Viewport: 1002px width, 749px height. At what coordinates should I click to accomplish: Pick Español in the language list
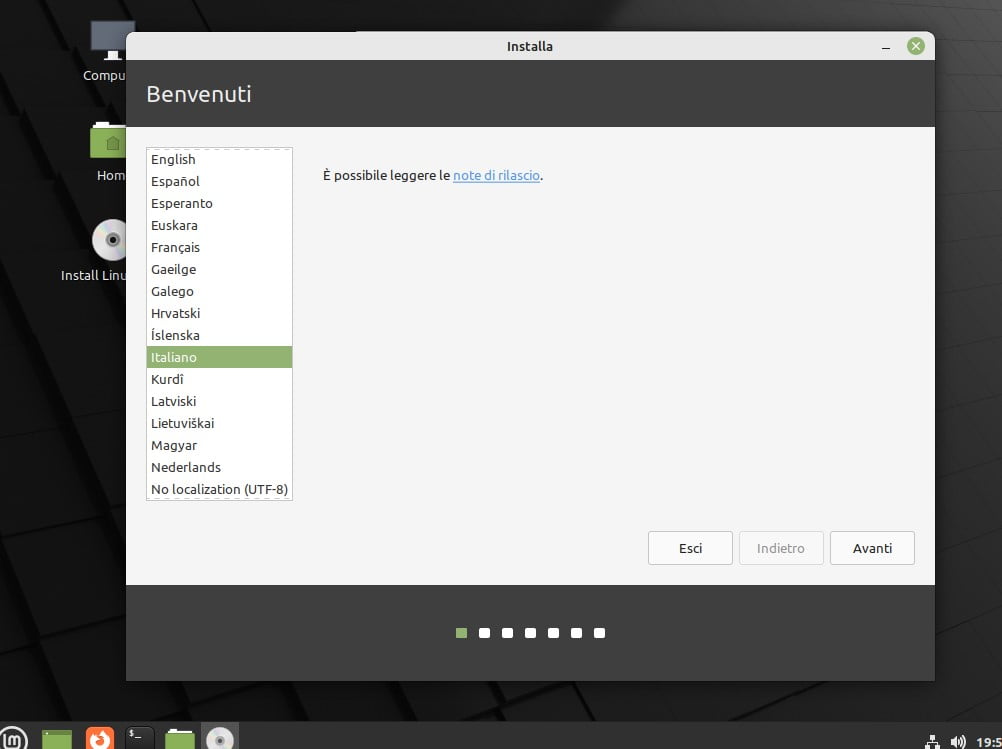pos(175,181)
